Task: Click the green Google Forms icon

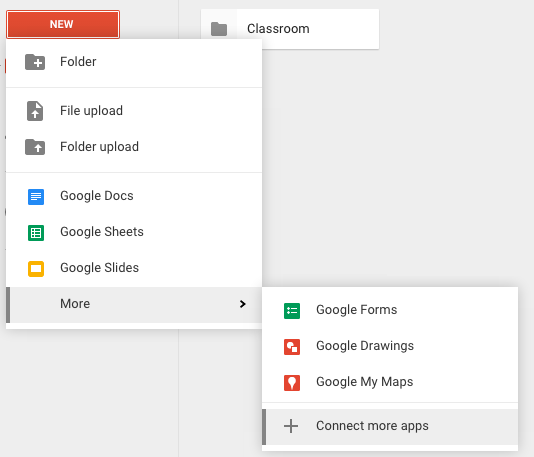Action: tap(292, 311)
